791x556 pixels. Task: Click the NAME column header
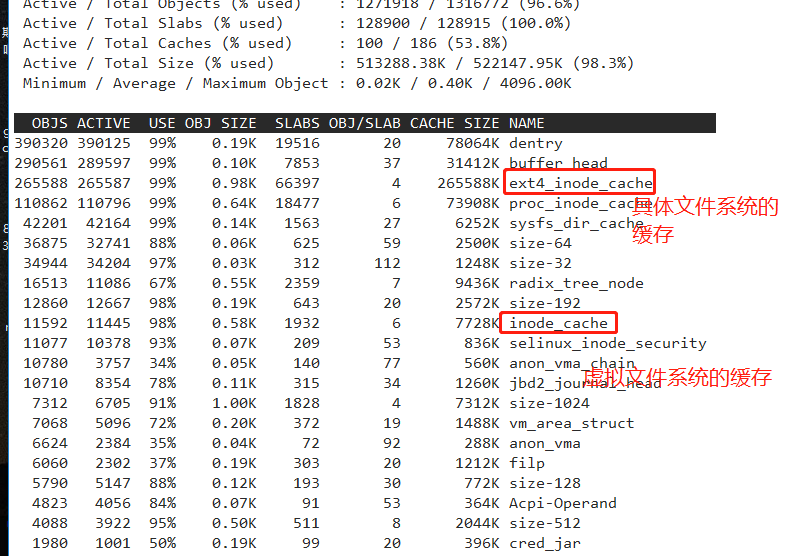[x=527, y=123]
